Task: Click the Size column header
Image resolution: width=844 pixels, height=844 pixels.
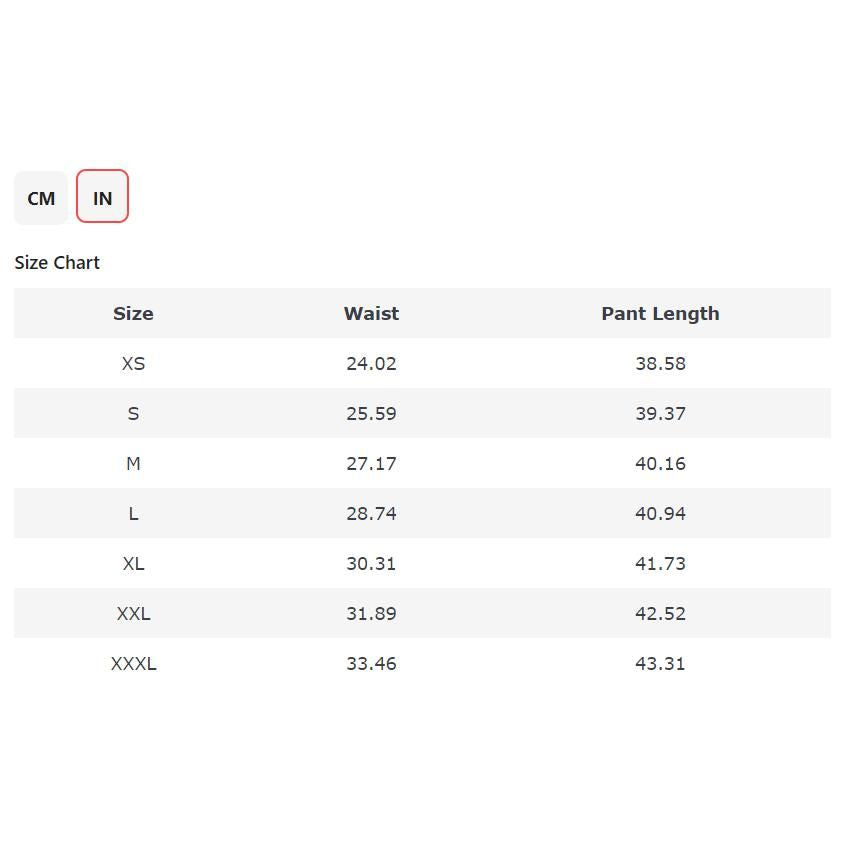Action: [x=133, y=314]
